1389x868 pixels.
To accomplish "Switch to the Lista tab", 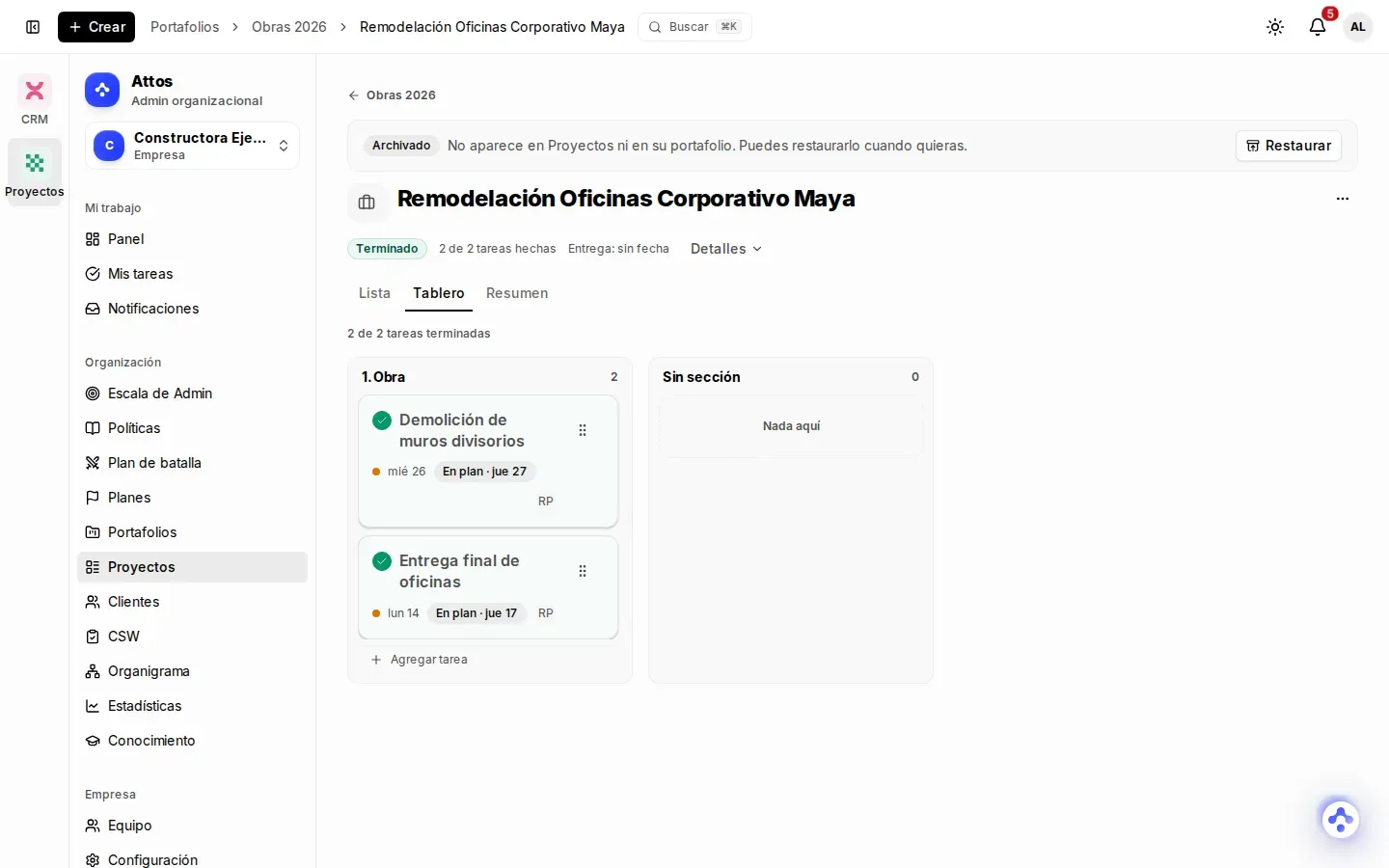I will coord(374,293).
